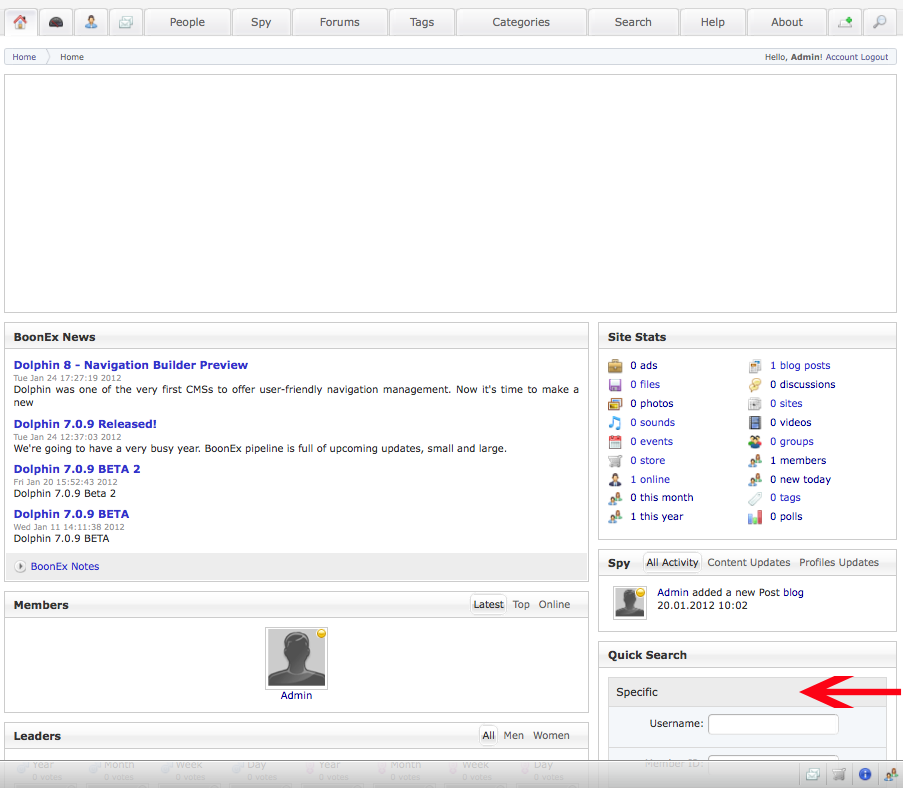Filter Leaders by Women
Image resolution: width=903 pixels, height=788 pixels.
[551, 735]
